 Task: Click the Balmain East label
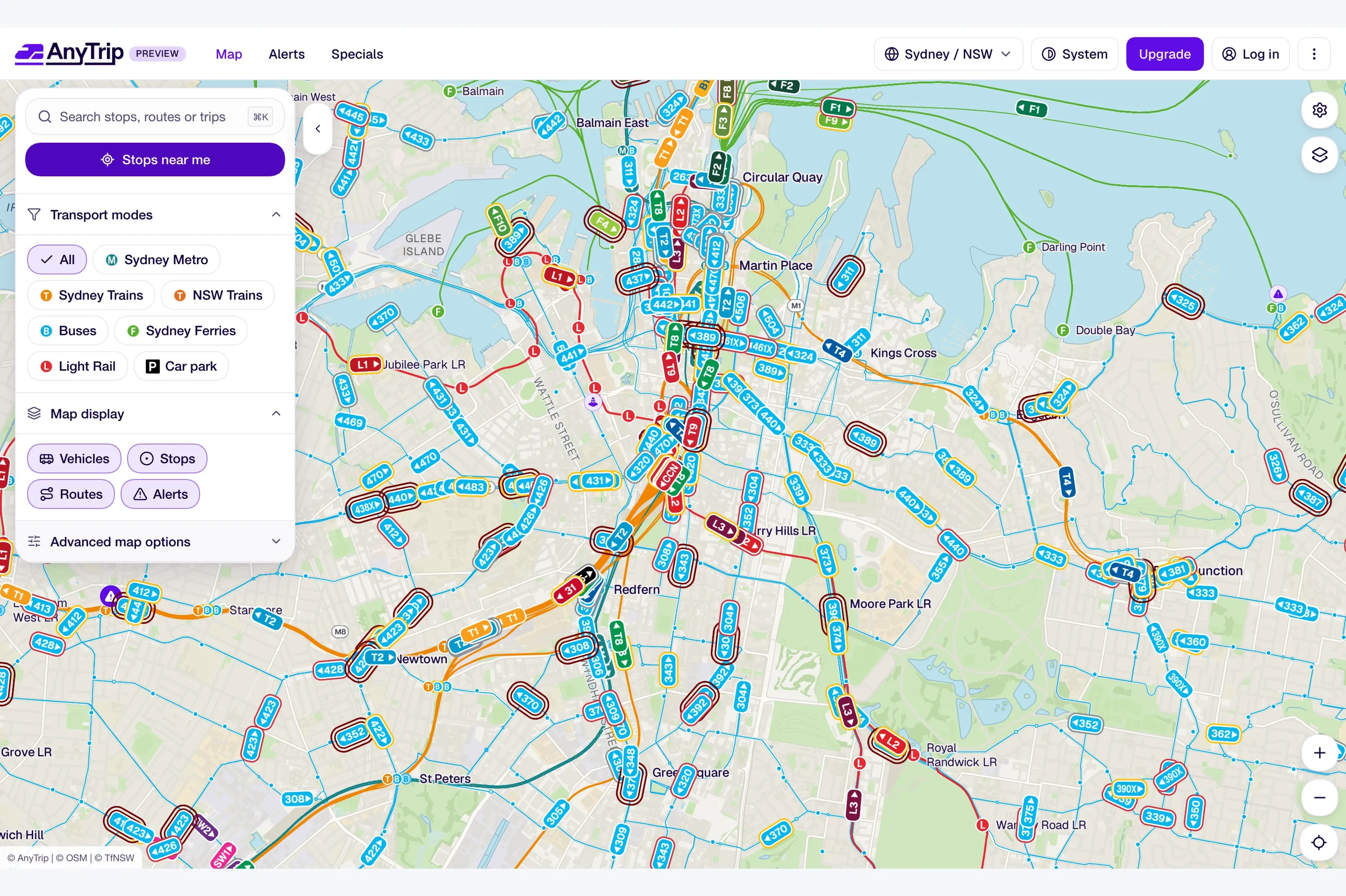[612, 123]
